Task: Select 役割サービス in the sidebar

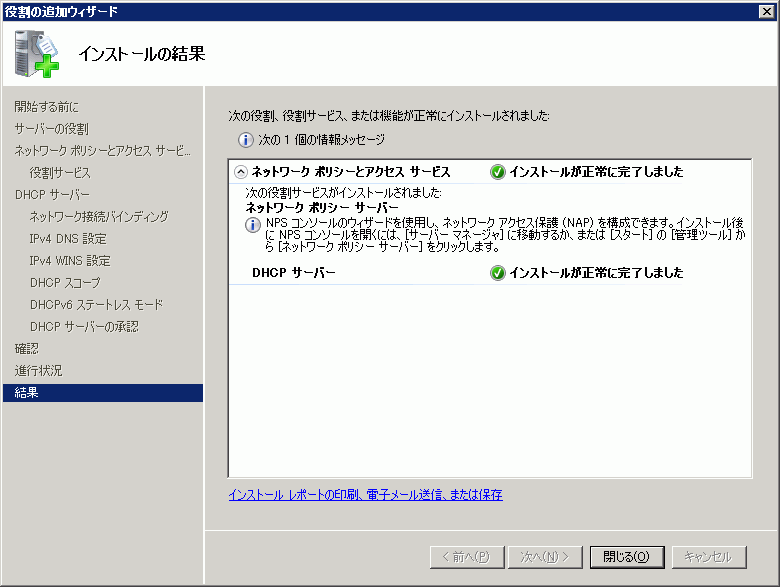Action: [60, 173]
